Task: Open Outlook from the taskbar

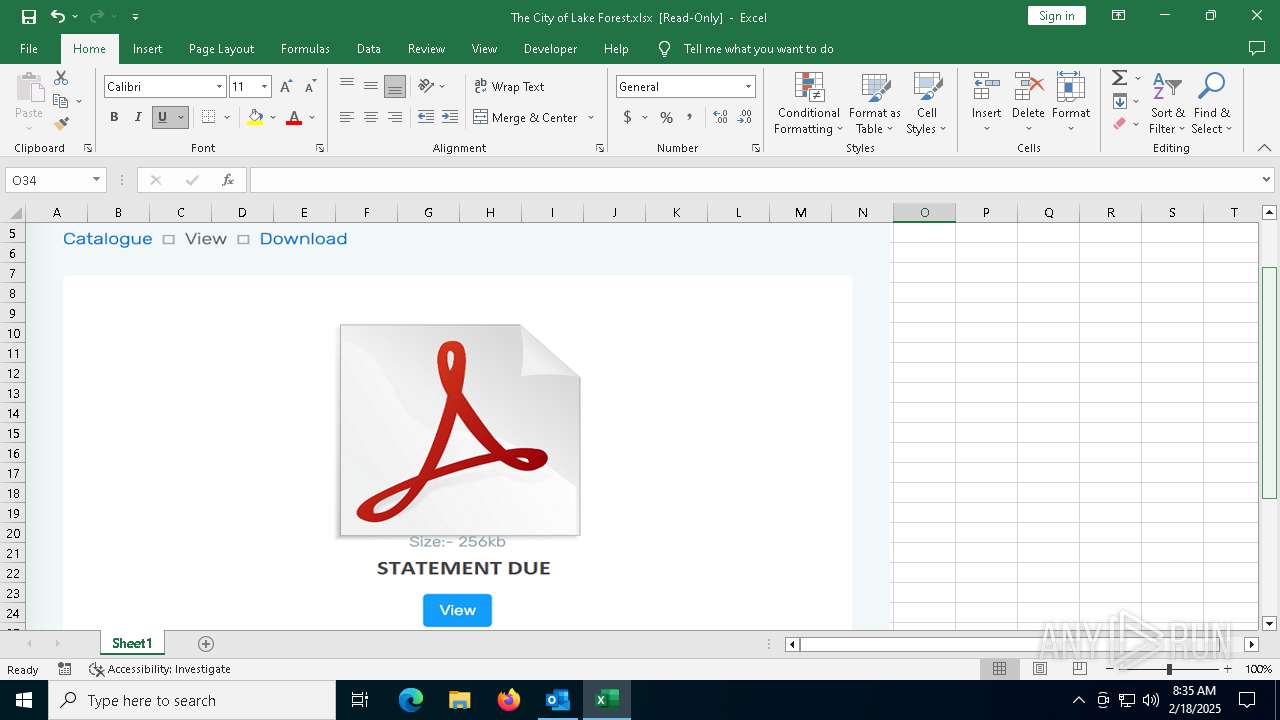Action: (557, 700)
